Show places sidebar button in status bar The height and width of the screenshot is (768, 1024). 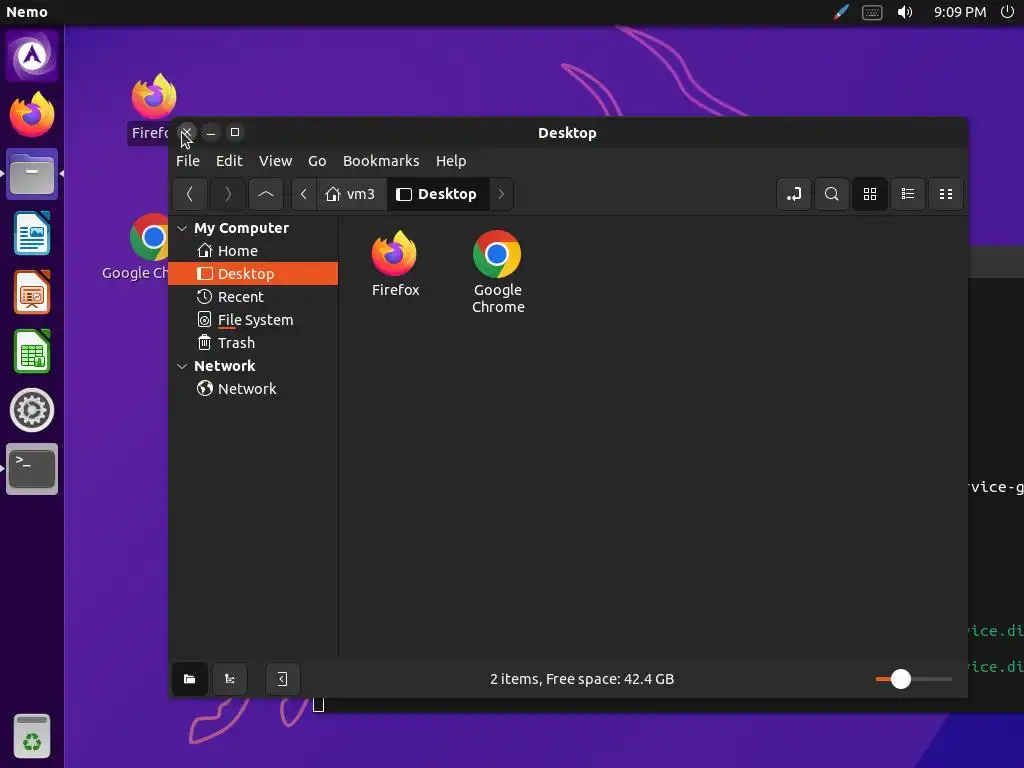[x=189, y=679]
